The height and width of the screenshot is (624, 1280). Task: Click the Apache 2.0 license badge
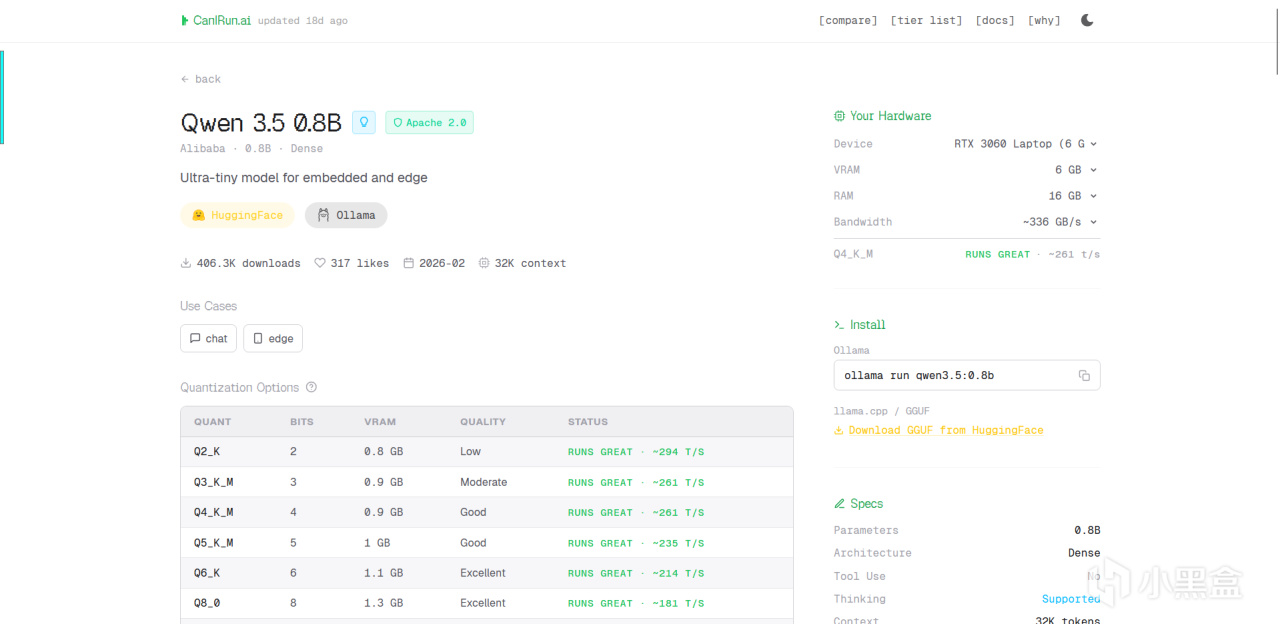pyautogui.click(x=429, y=122)
